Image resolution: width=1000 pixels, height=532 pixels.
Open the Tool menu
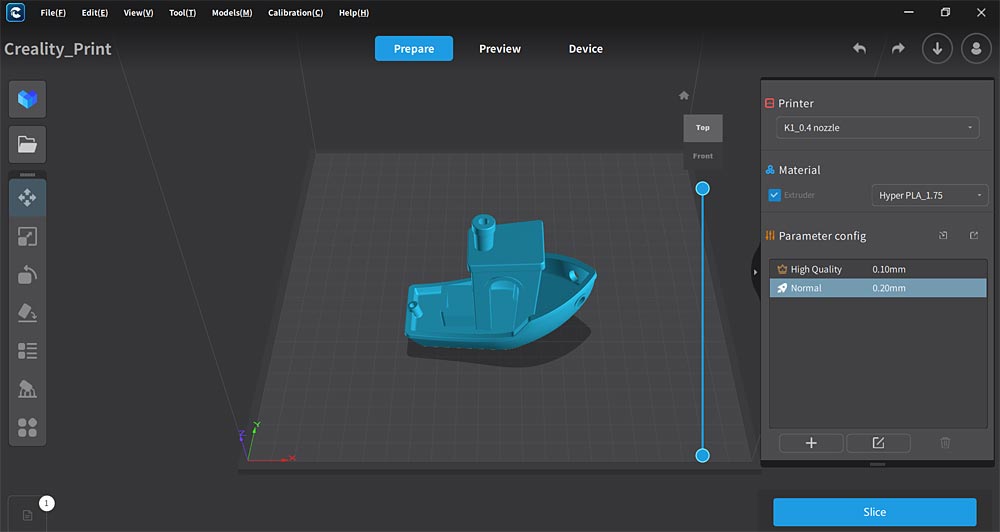coord(182,13)
